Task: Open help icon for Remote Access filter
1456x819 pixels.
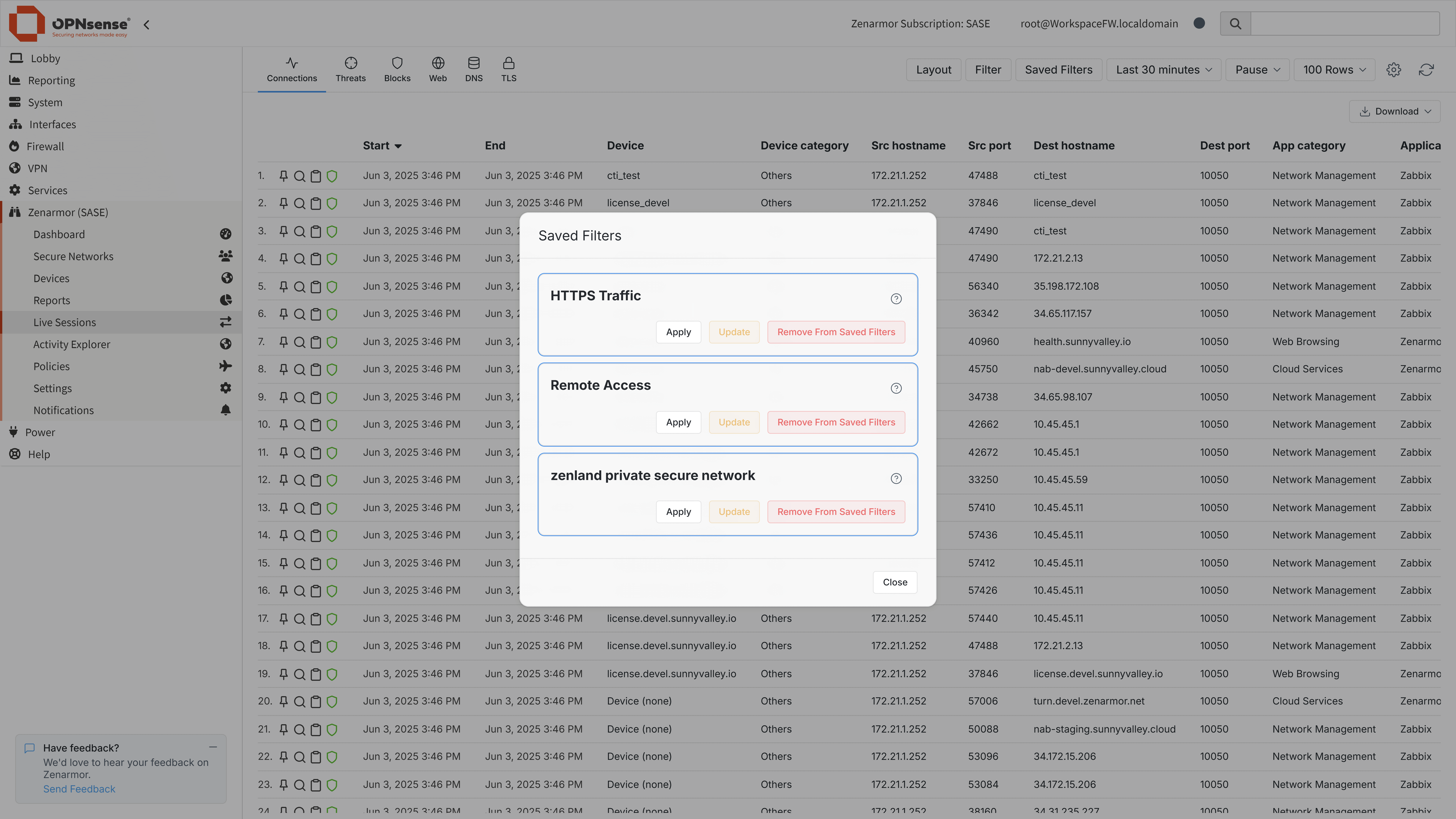Action: tap(896, 388)
